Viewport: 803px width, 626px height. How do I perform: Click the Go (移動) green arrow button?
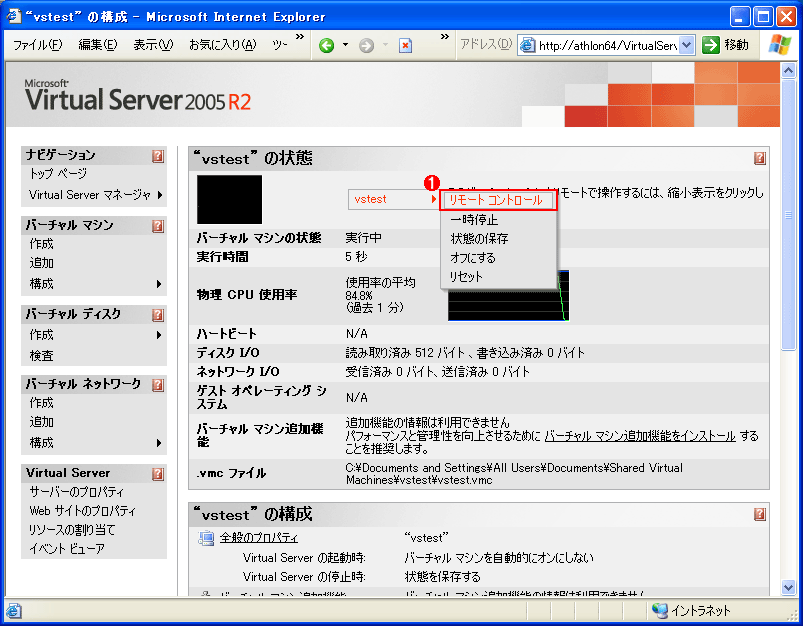pos(711,45)
